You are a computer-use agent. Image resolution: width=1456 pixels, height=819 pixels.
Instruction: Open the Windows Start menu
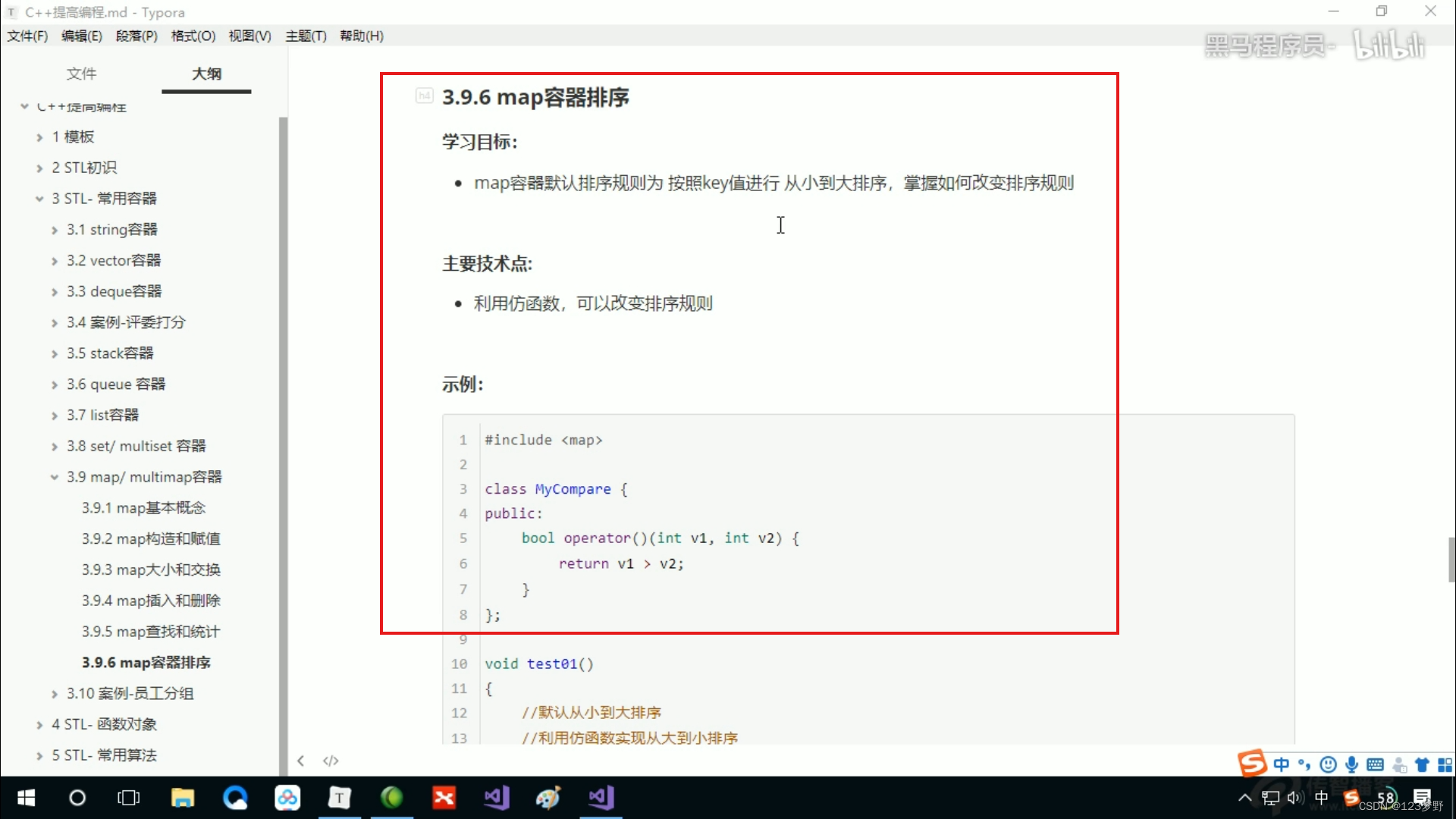click(x=25, y=798)
